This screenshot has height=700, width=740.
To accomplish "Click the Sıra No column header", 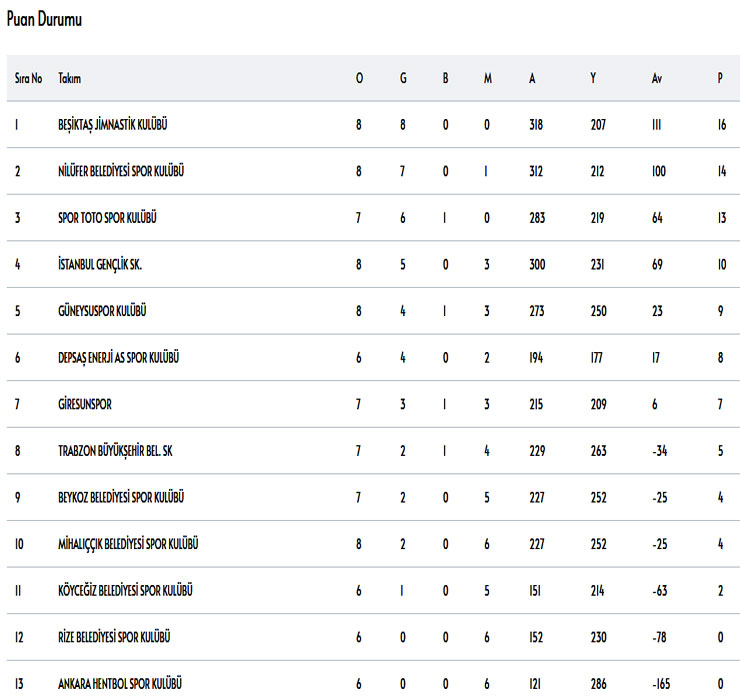I will tap(28, 78).
